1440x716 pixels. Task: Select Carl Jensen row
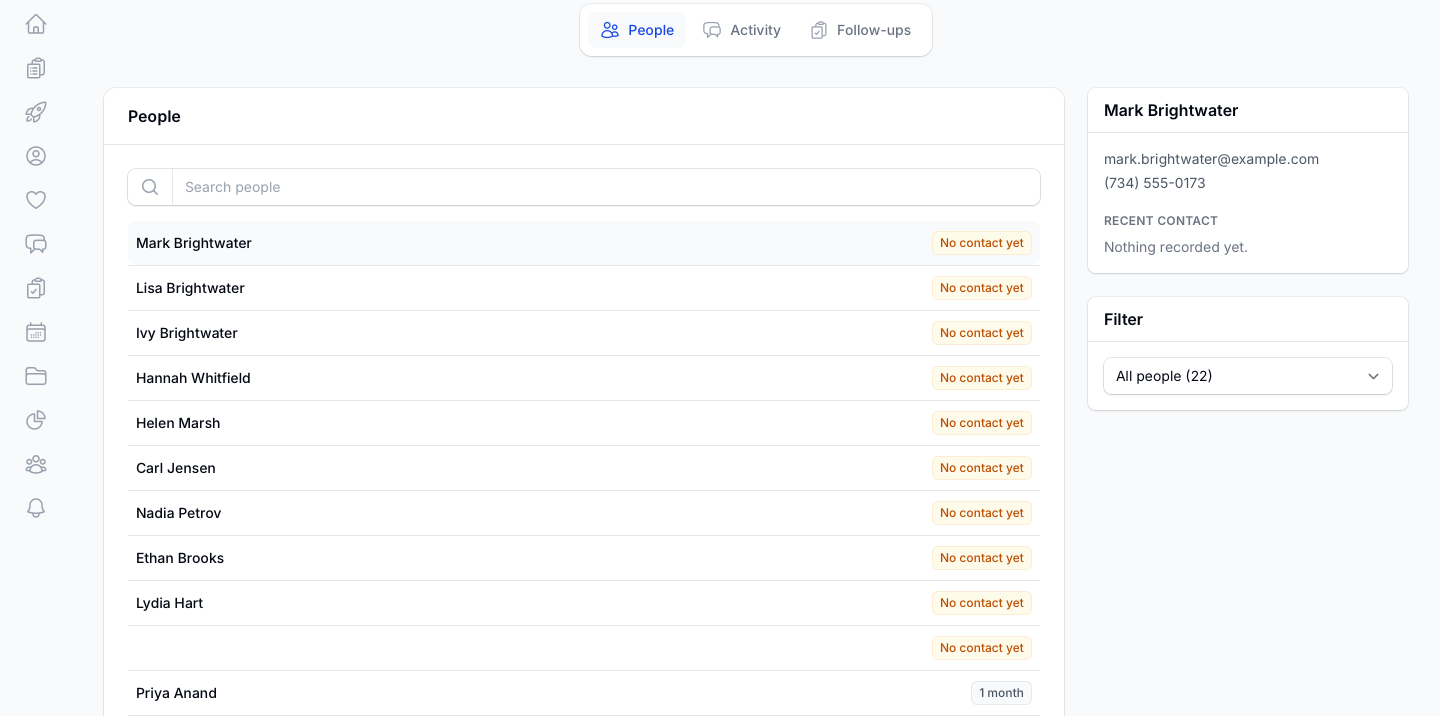(584, 468)
